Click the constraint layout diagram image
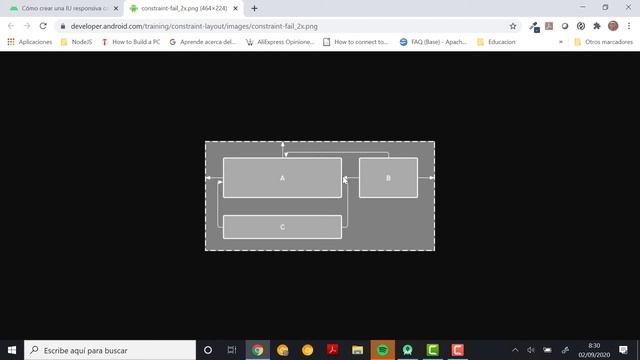The height and width of the screenshot is (360, 640). [320, 196]
